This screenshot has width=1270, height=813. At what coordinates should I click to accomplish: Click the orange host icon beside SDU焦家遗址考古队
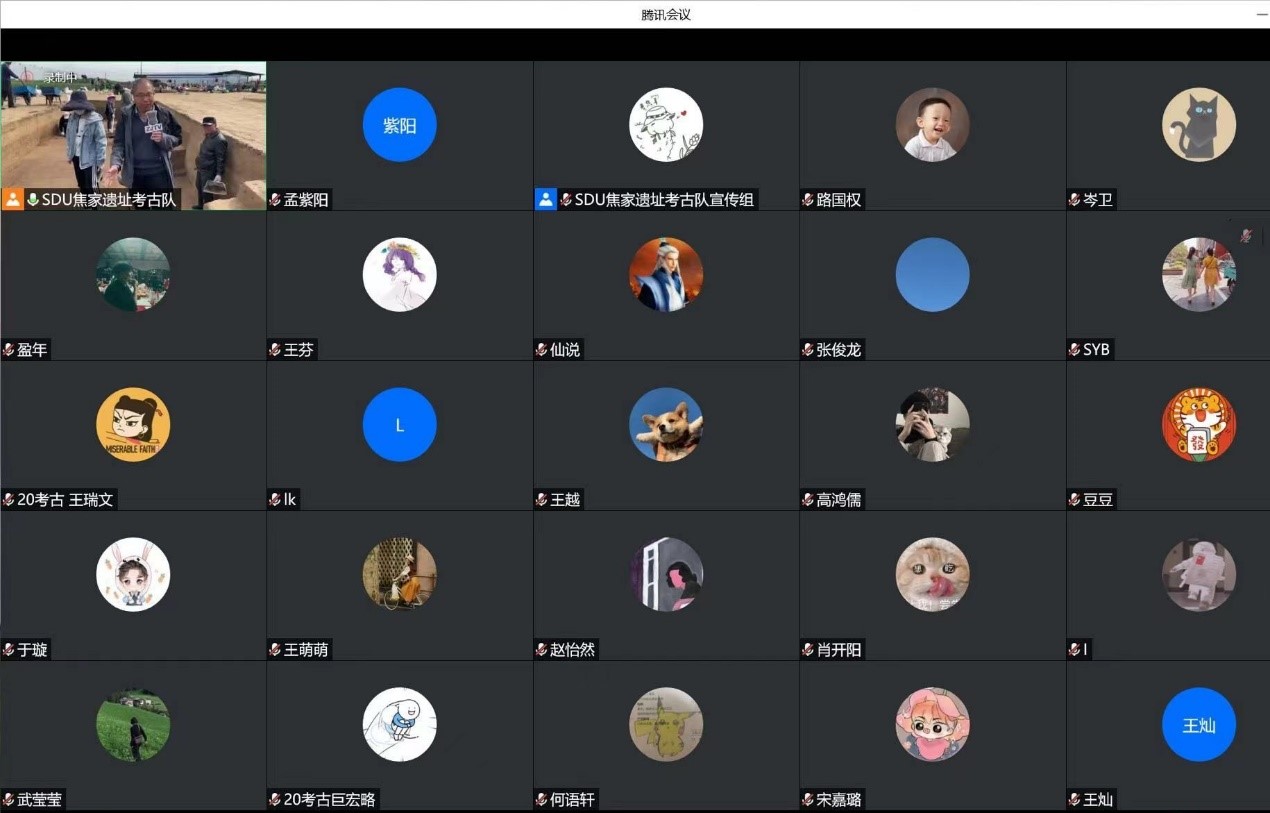12,199
